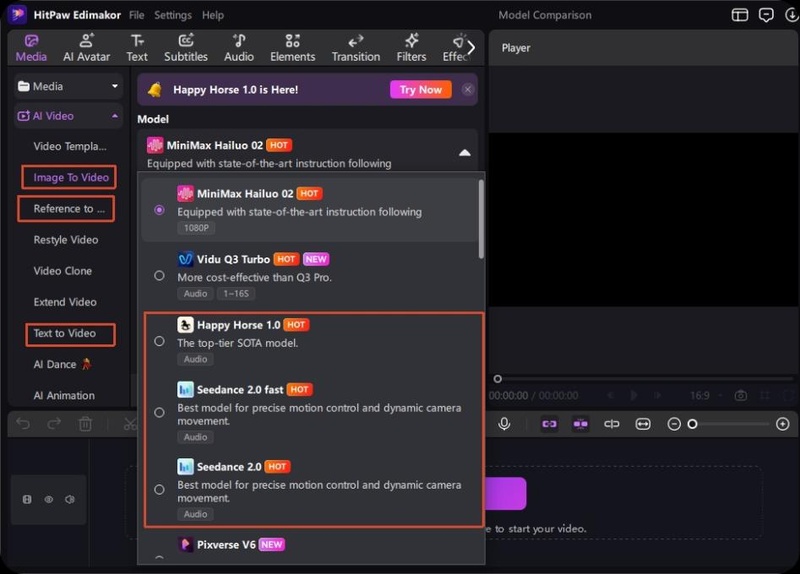Select Vidu Q3 Turbo radio button
This screenshot has height=574, width=800.
pos(159,276)
